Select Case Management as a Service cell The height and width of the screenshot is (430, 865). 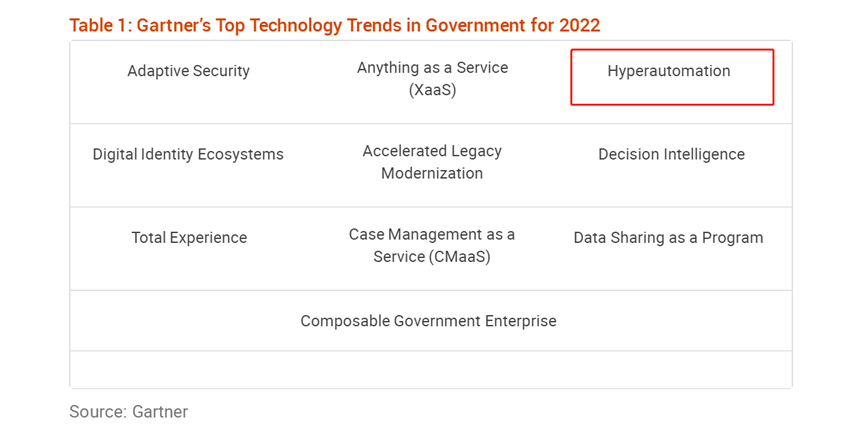[432, 246]
